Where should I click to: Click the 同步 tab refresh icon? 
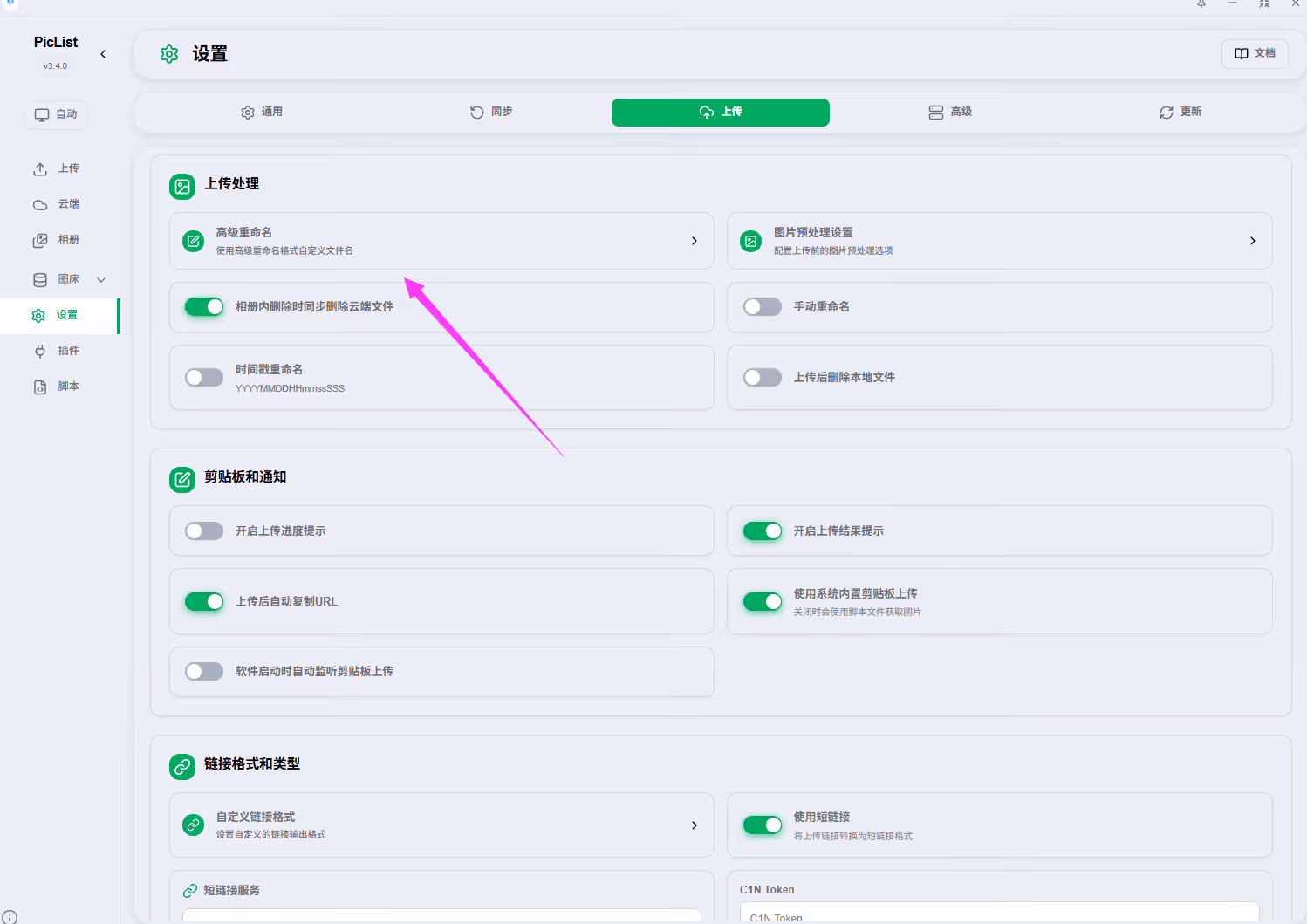tap(477, 113)
